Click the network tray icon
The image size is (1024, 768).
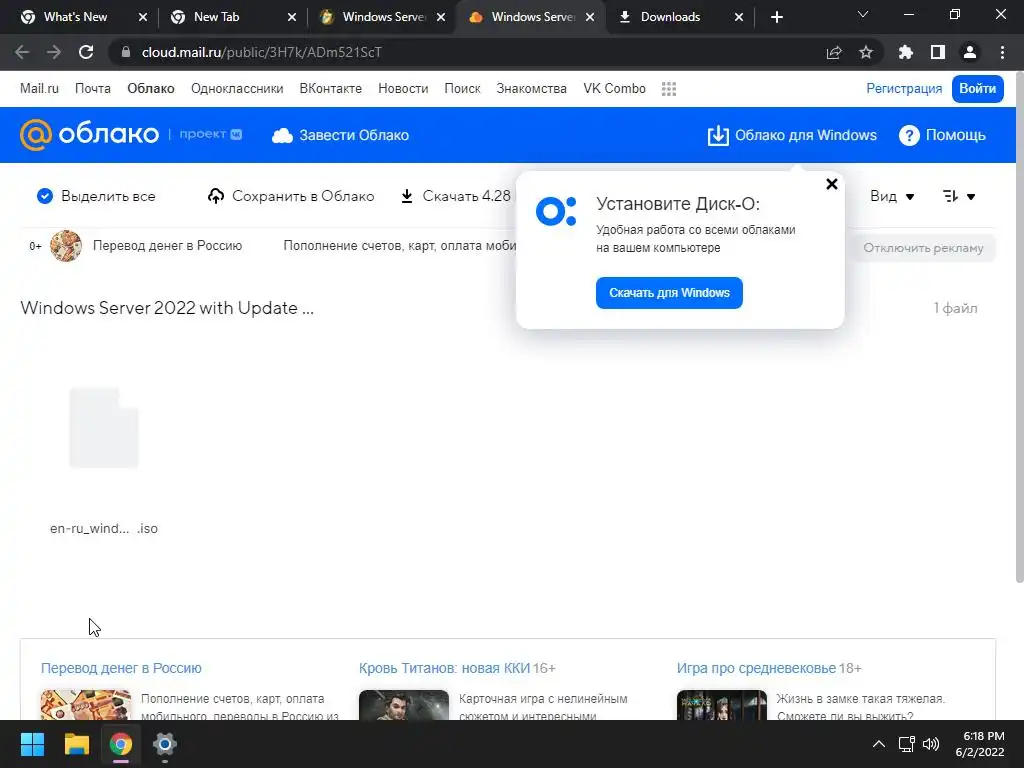point(906,744)
